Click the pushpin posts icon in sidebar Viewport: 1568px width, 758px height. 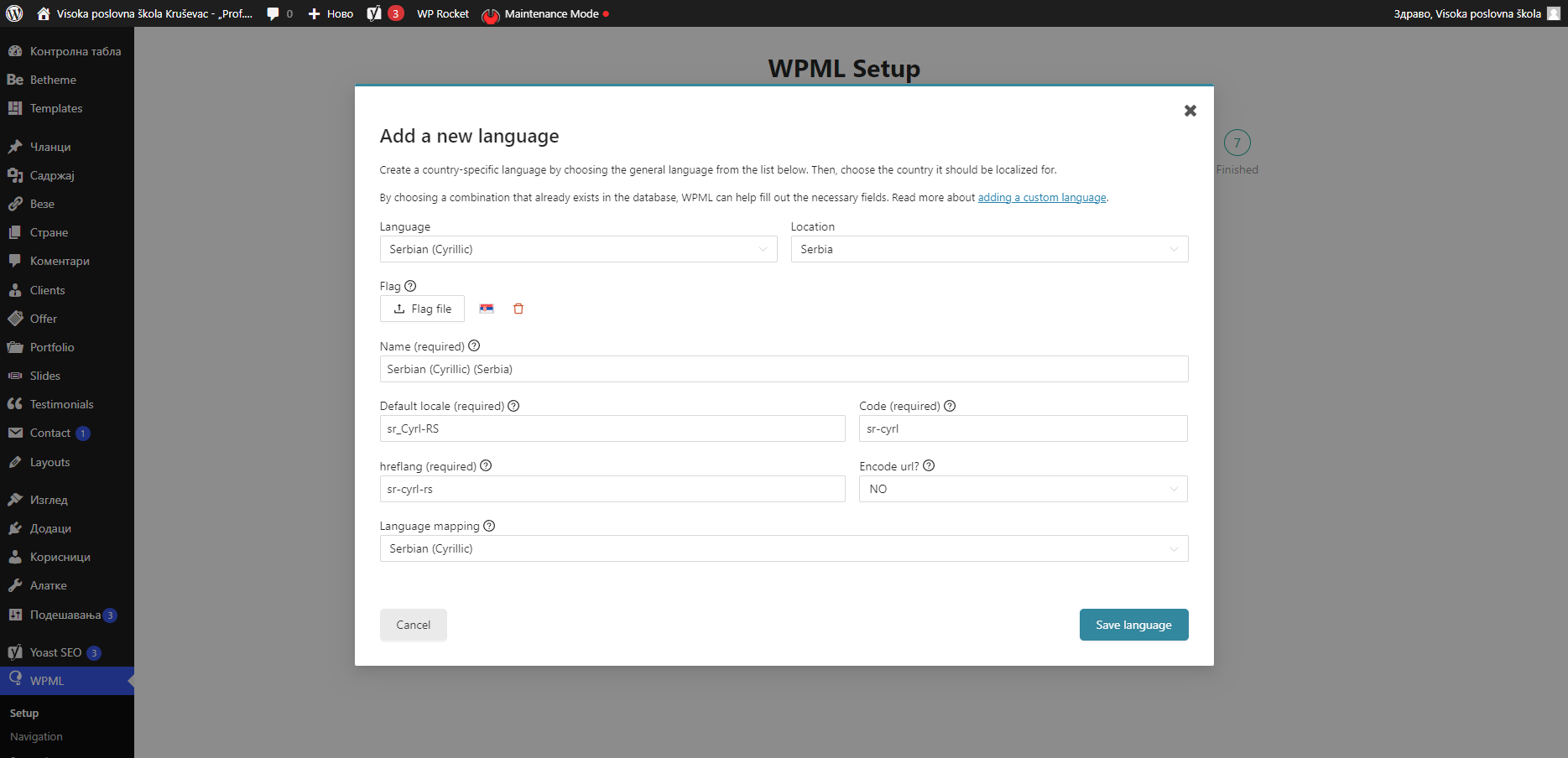(15, 147)
